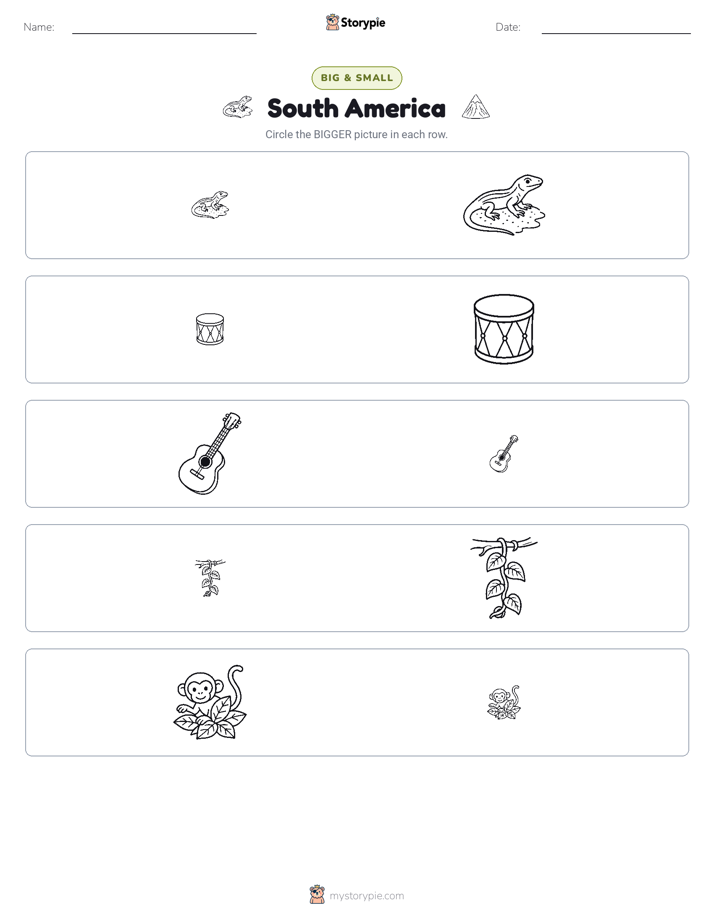Click the Date input line
The height and width of the screenshot is (924, 714).
point(616,29)
